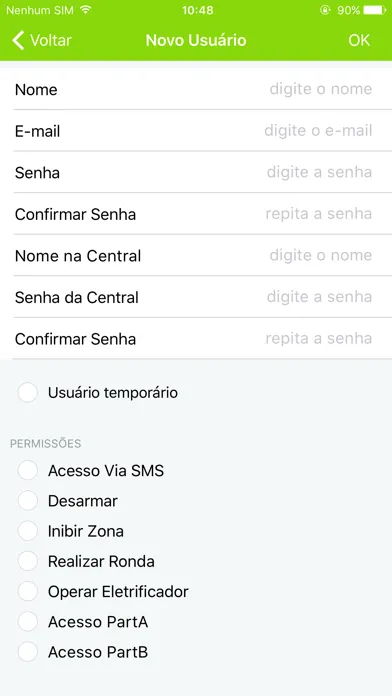Focus the Nome input field
Image resolution: width=392 pixels, height=696 pixels.
pyautogui.click(x=196, y=89)
